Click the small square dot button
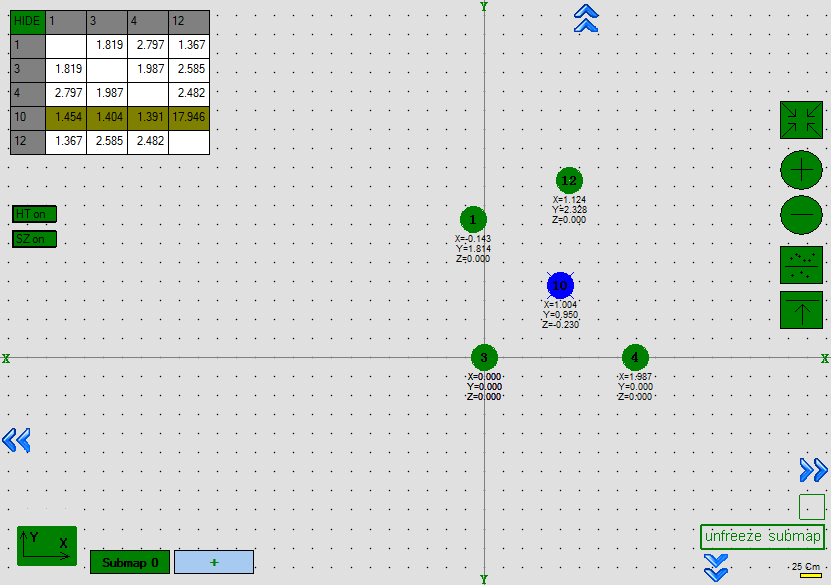Screen dimensions: 831x585 tap(812, 506)
